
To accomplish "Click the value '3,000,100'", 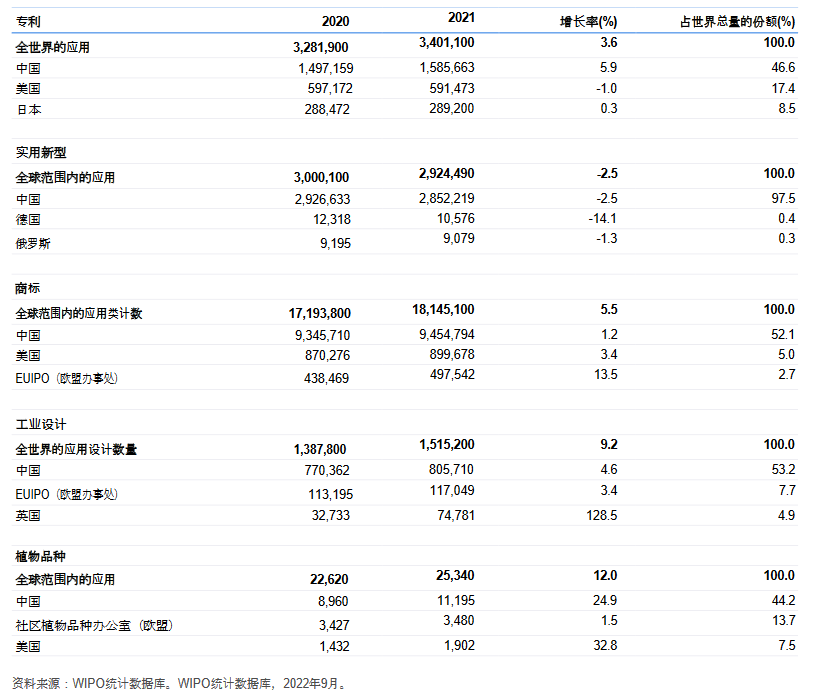I will [321, 178].
